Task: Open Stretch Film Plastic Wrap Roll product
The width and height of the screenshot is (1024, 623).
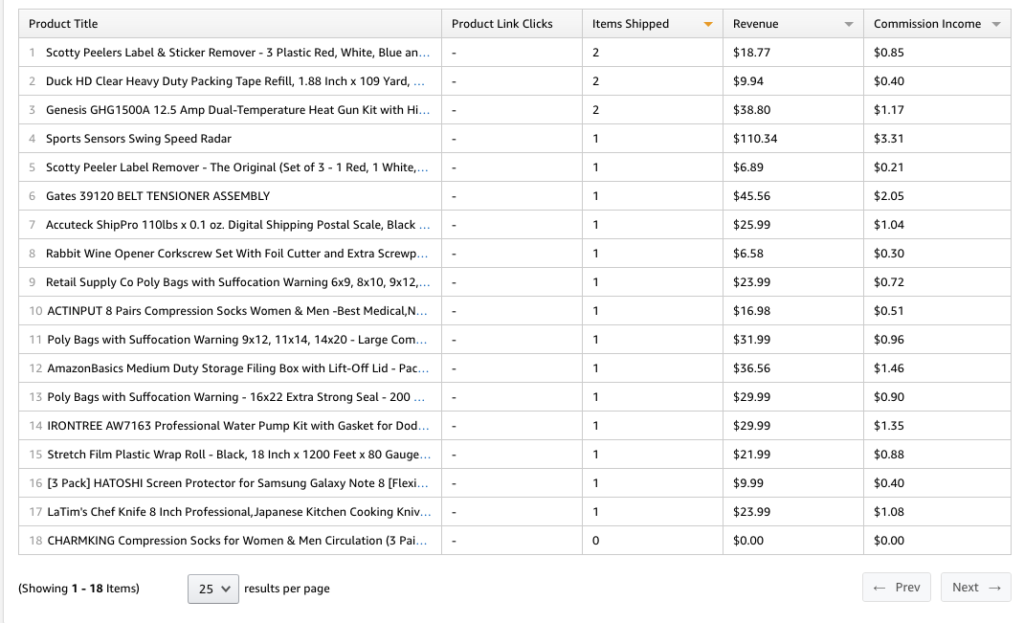Action: click(239, 455)
